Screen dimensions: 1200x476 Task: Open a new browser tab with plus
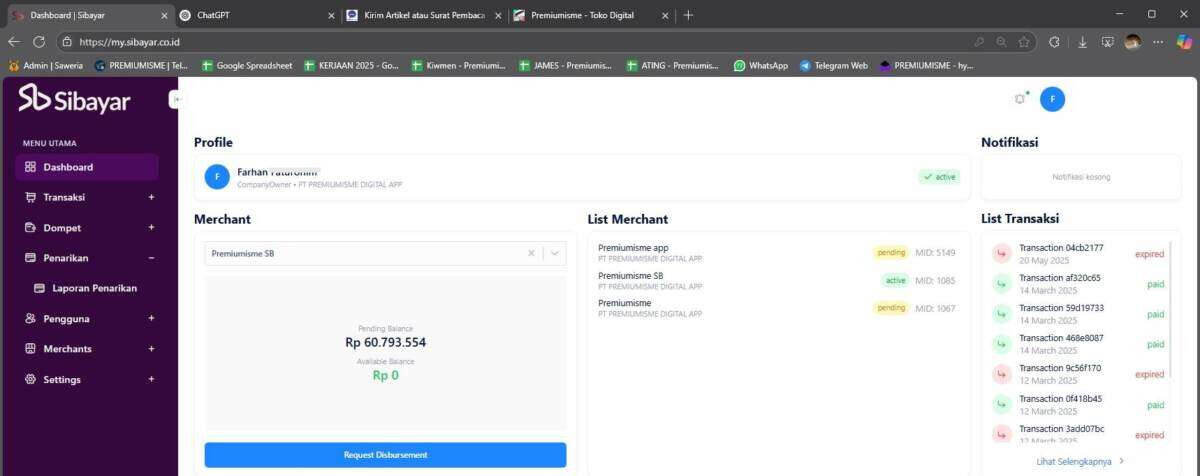pos(688,15)
